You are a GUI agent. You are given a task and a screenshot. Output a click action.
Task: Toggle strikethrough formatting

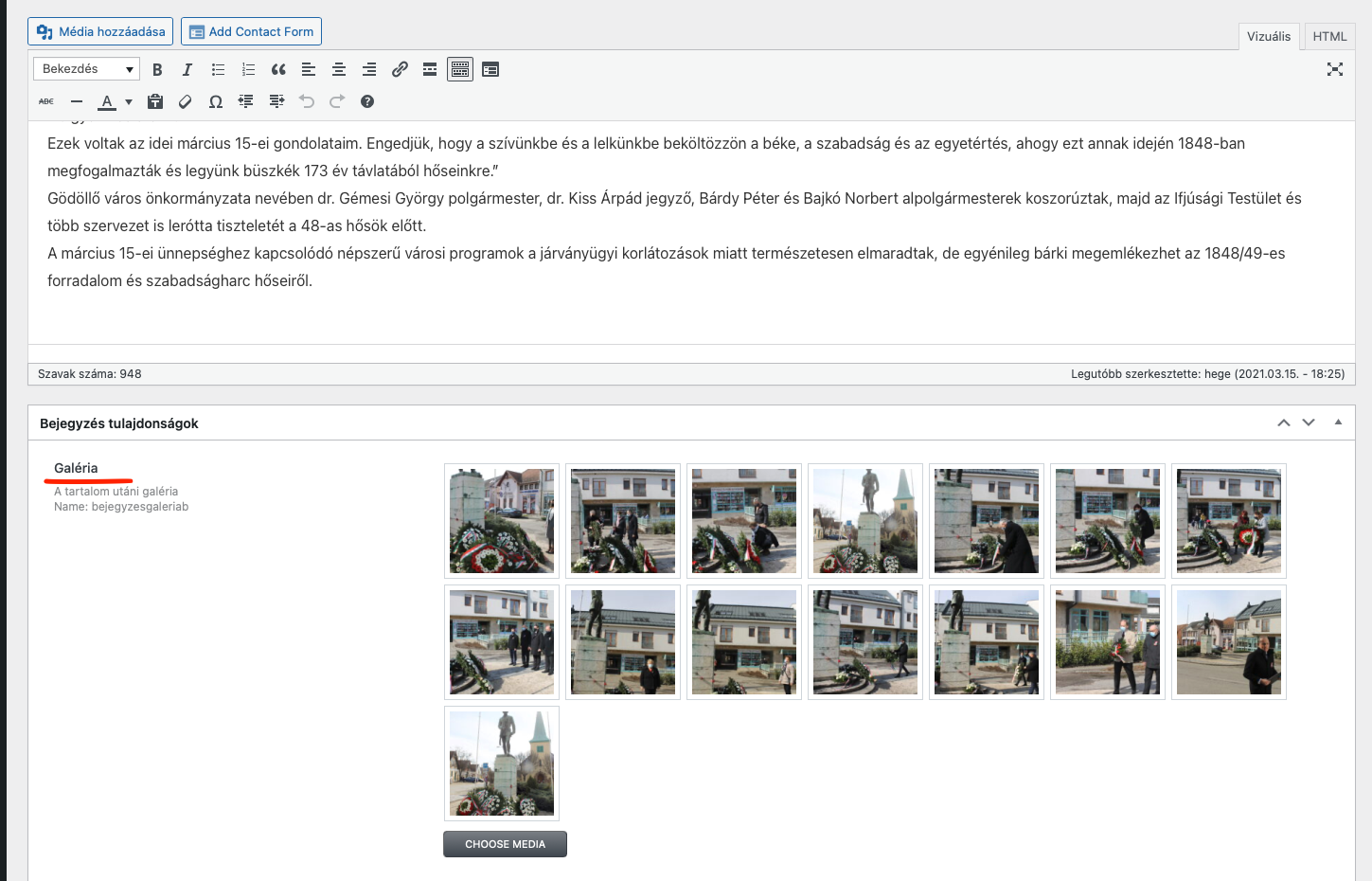click(x=46, y=101)
